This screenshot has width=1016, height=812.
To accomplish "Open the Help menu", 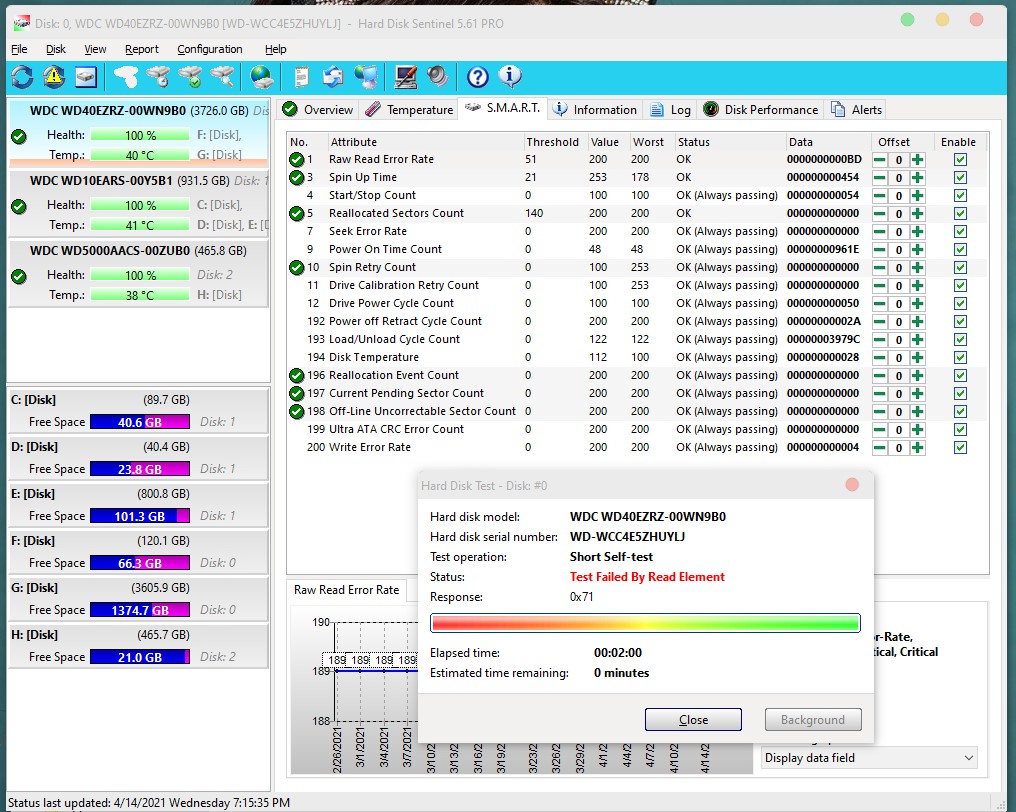I will (x=275, y=49).
